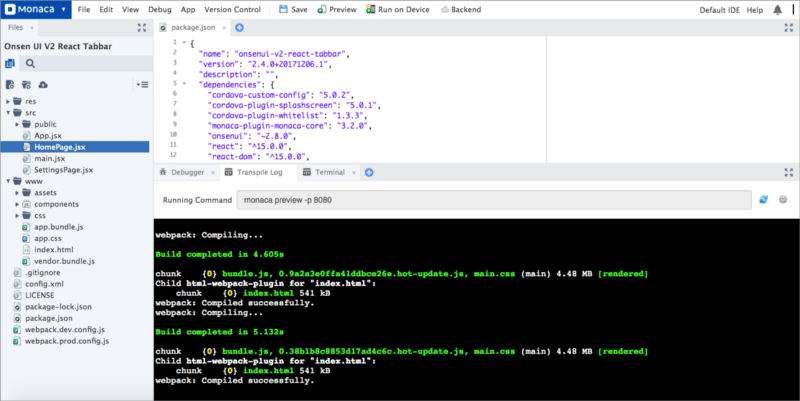The width and height of the screenshot is (800, 401).
Task: Open the Version Control menu
Action: click(x=232, y=10)
